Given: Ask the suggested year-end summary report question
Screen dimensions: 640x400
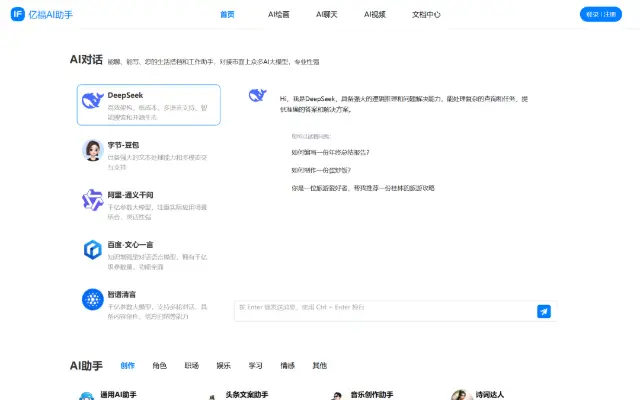Looking at the screenshot, I should point(330,152).
